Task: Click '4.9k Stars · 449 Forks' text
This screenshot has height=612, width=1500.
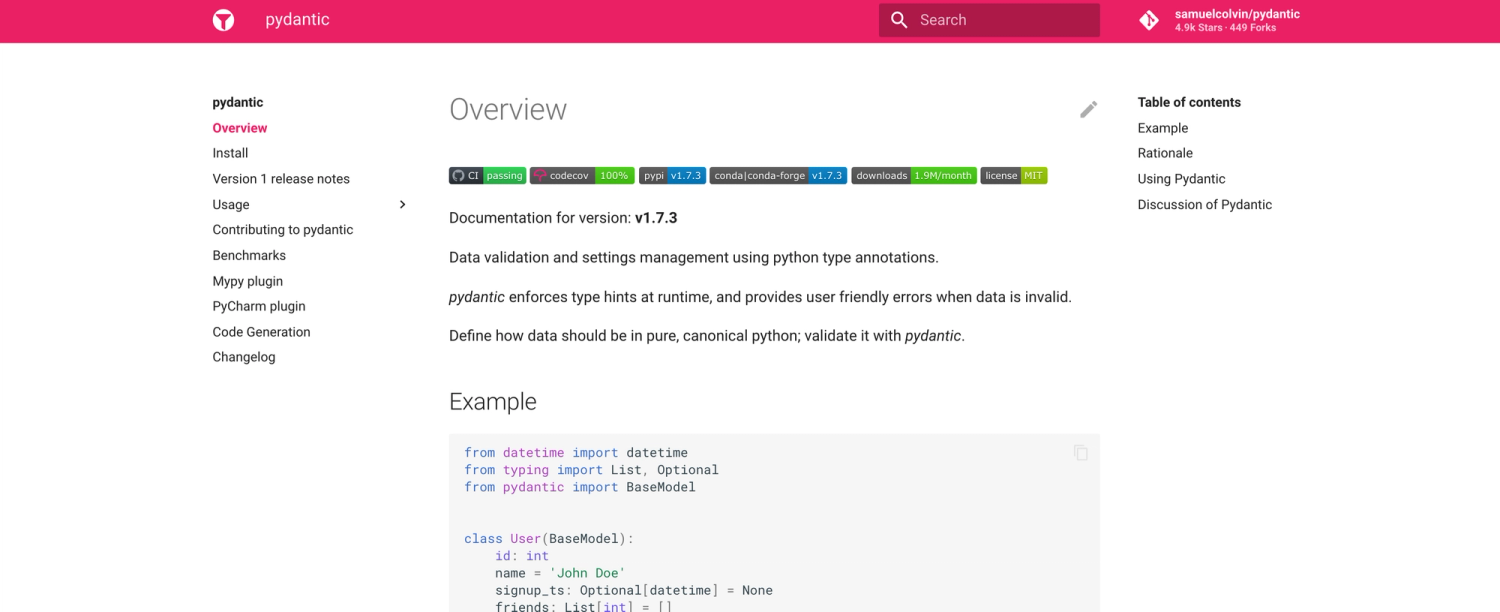Action: [1225, 28]
